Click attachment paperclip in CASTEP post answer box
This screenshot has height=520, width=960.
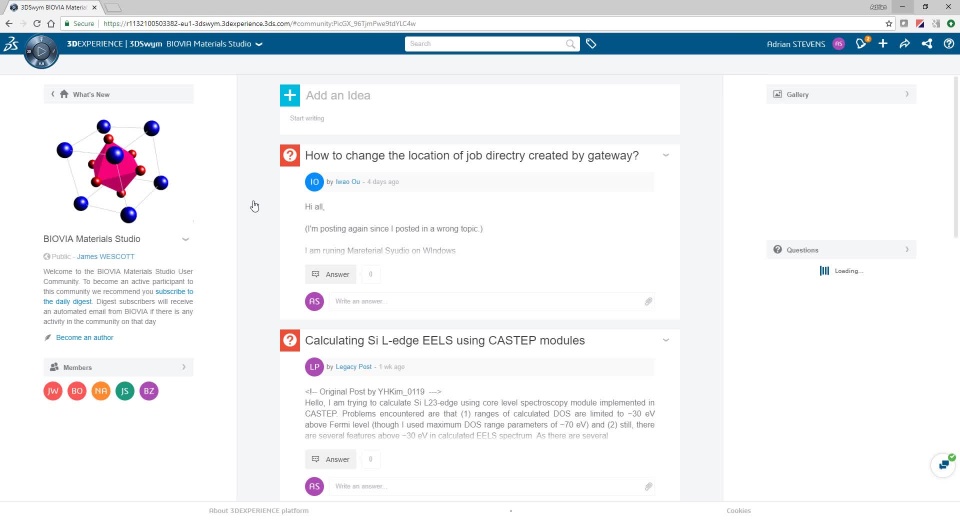(x=648, y=486)
